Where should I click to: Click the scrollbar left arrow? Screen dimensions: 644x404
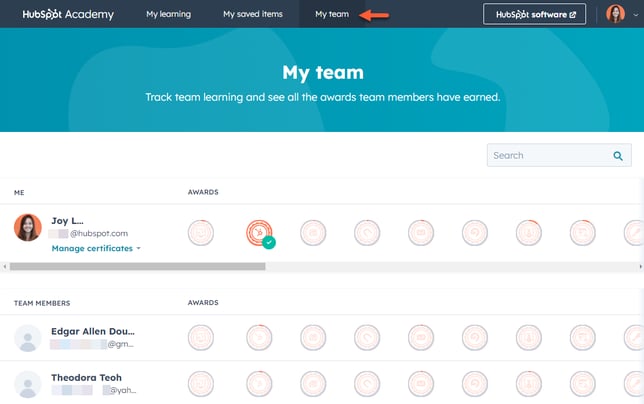click(x=5, y=266)
